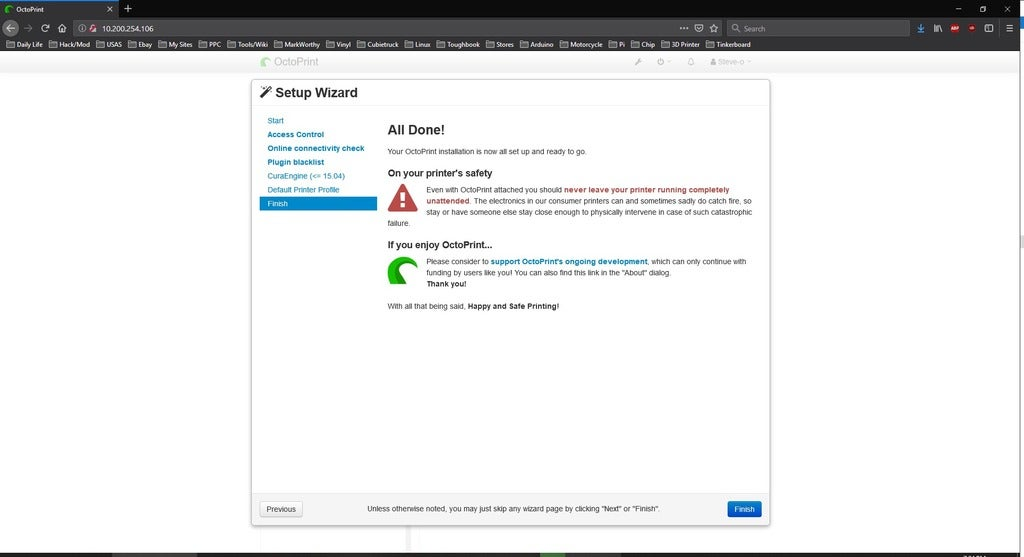Open the My Sites bookmark folder
1024x557 pixels.
click(175, 44)
